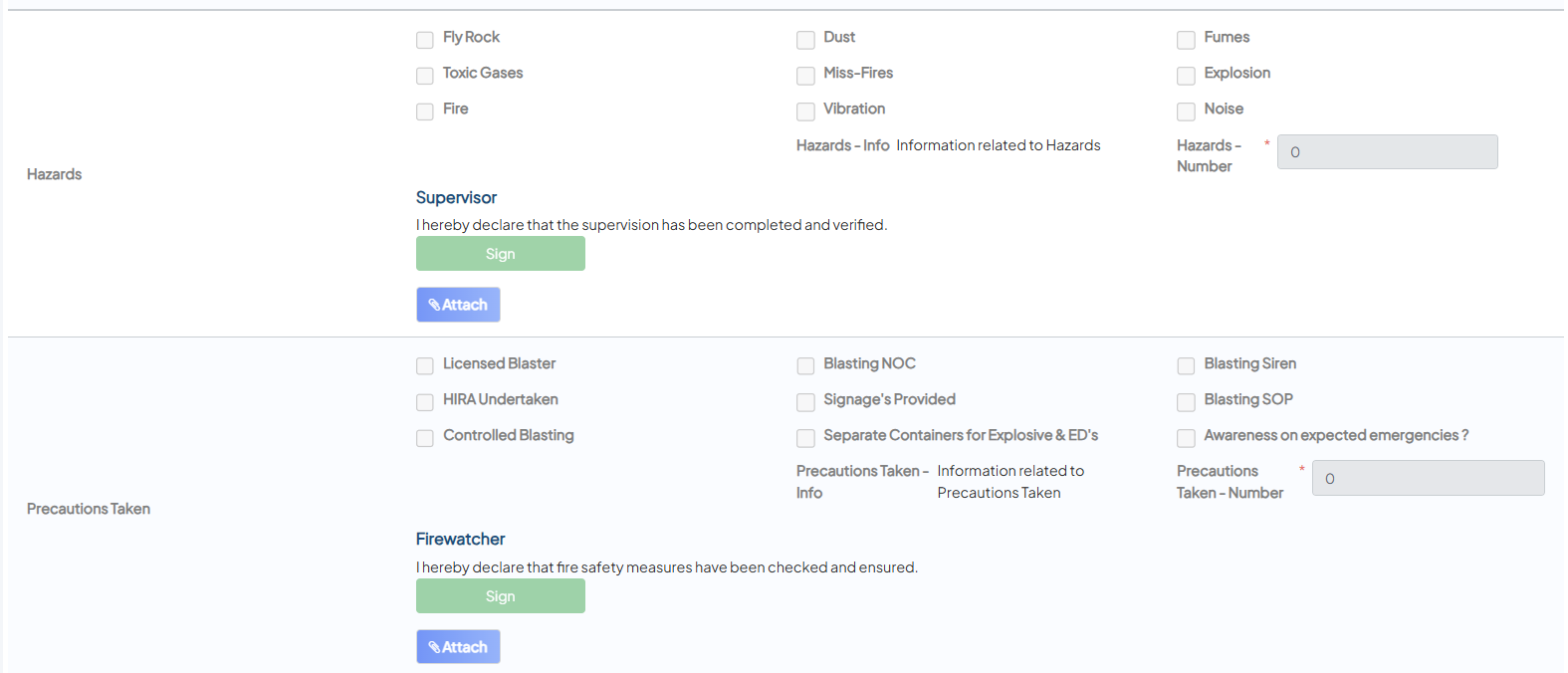Select the Blasting NOC checkbox
This screenshot has width=1568, height=673.
click(805, 366)
